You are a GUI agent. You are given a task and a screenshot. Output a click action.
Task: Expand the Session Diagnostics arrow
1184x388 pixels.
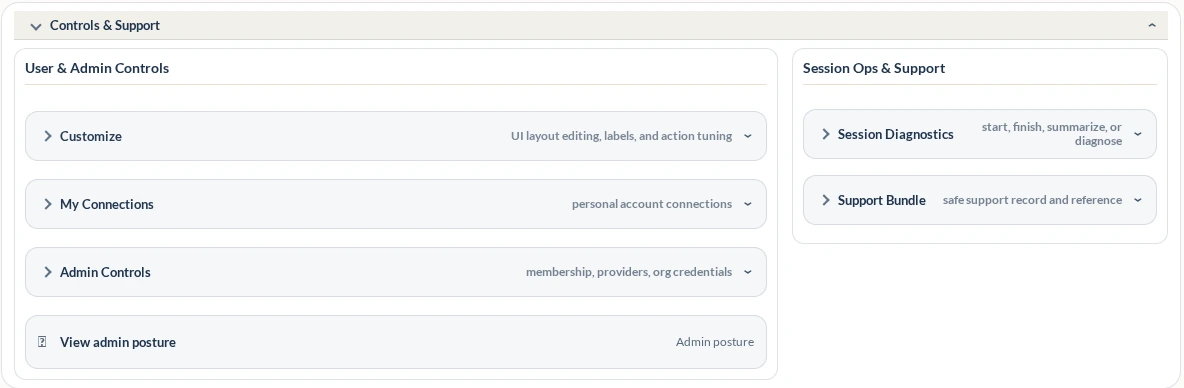click(825, 134)
